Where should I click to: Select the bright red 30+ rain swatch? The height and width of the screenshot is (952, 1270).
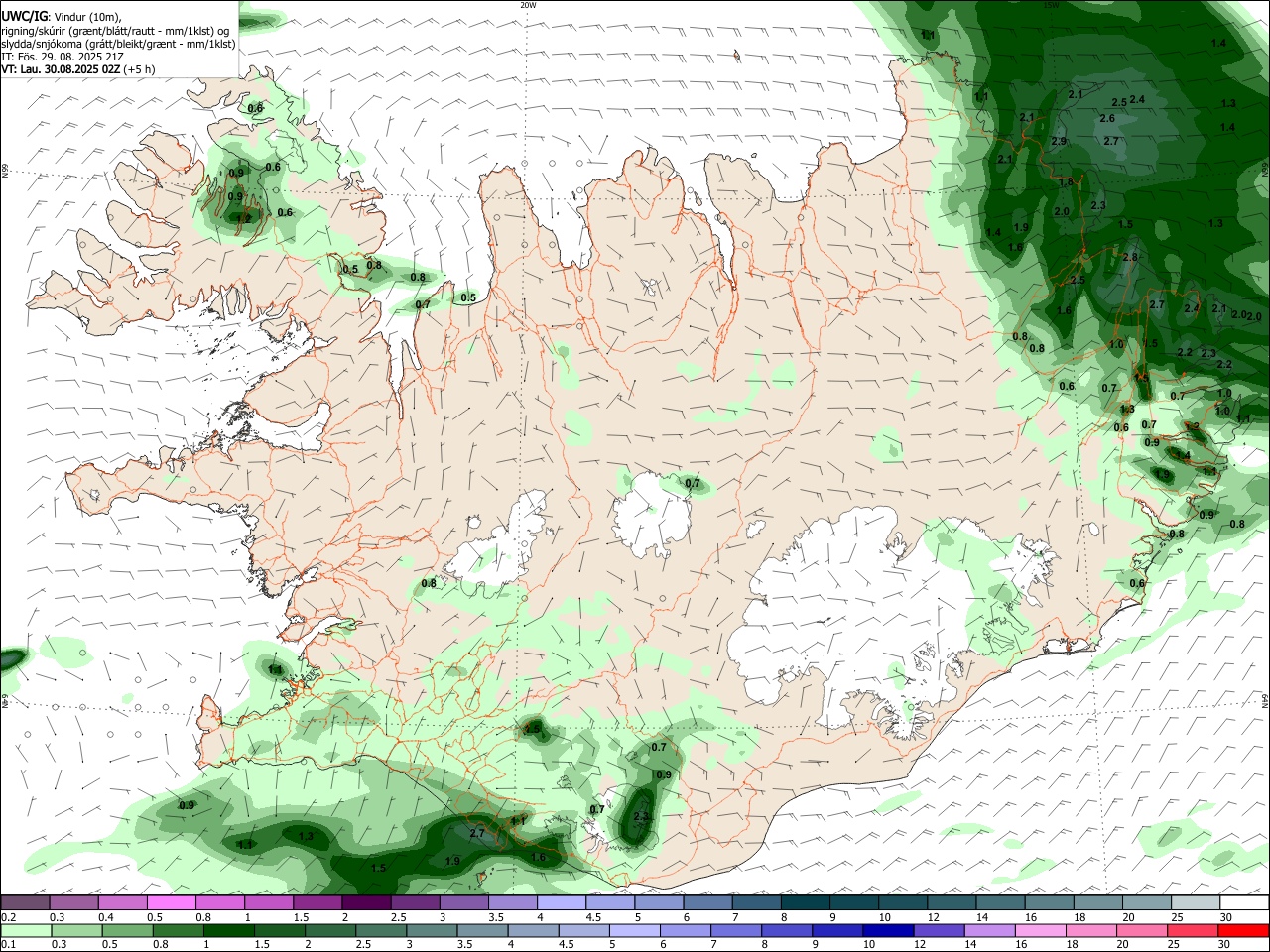pyautogui.click(x=1244, y=930)
